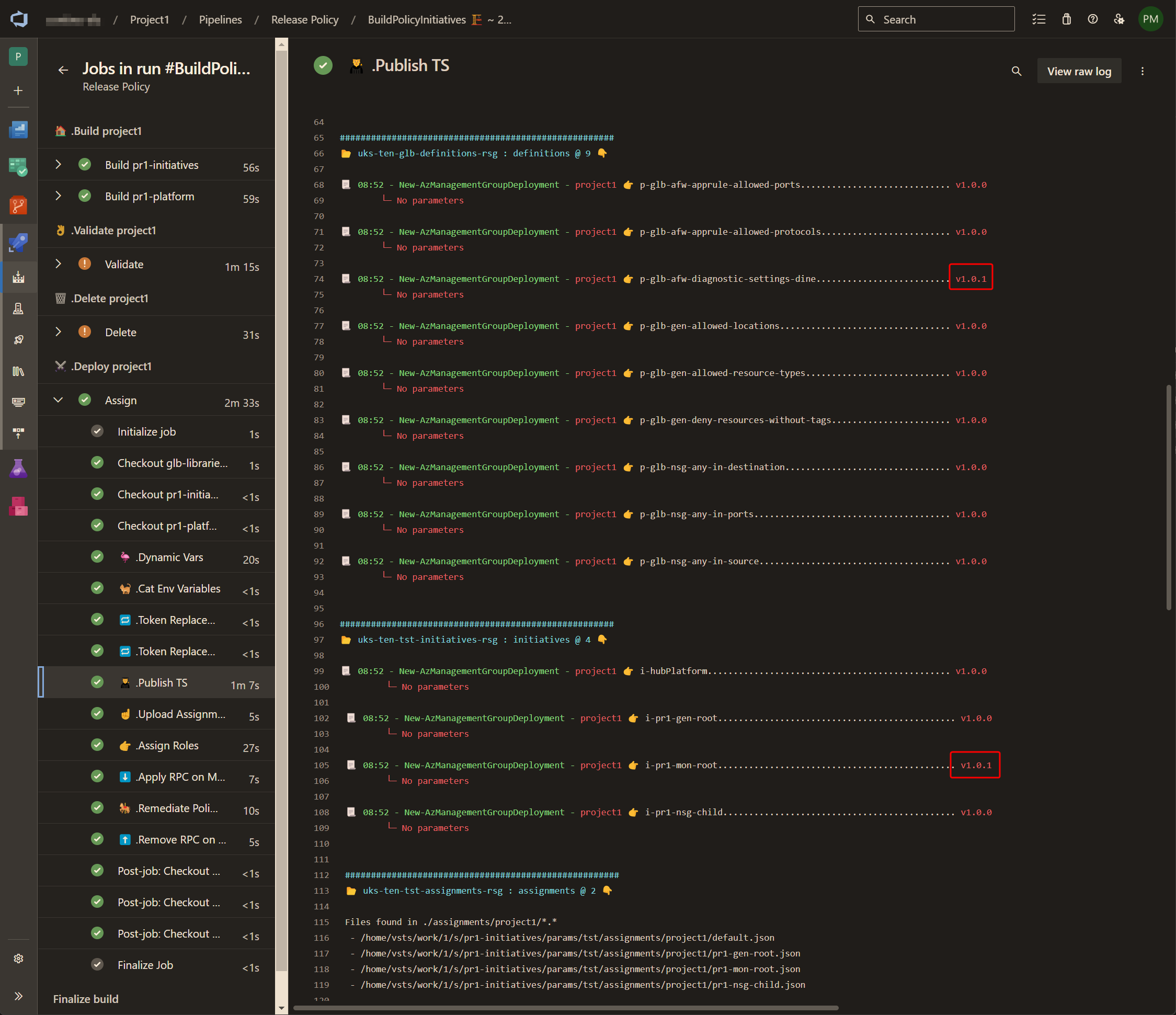The image size is (1176, 1015).
Task: Open Releases rocket icon in sidebar
Action: click(x=18, y=339)
